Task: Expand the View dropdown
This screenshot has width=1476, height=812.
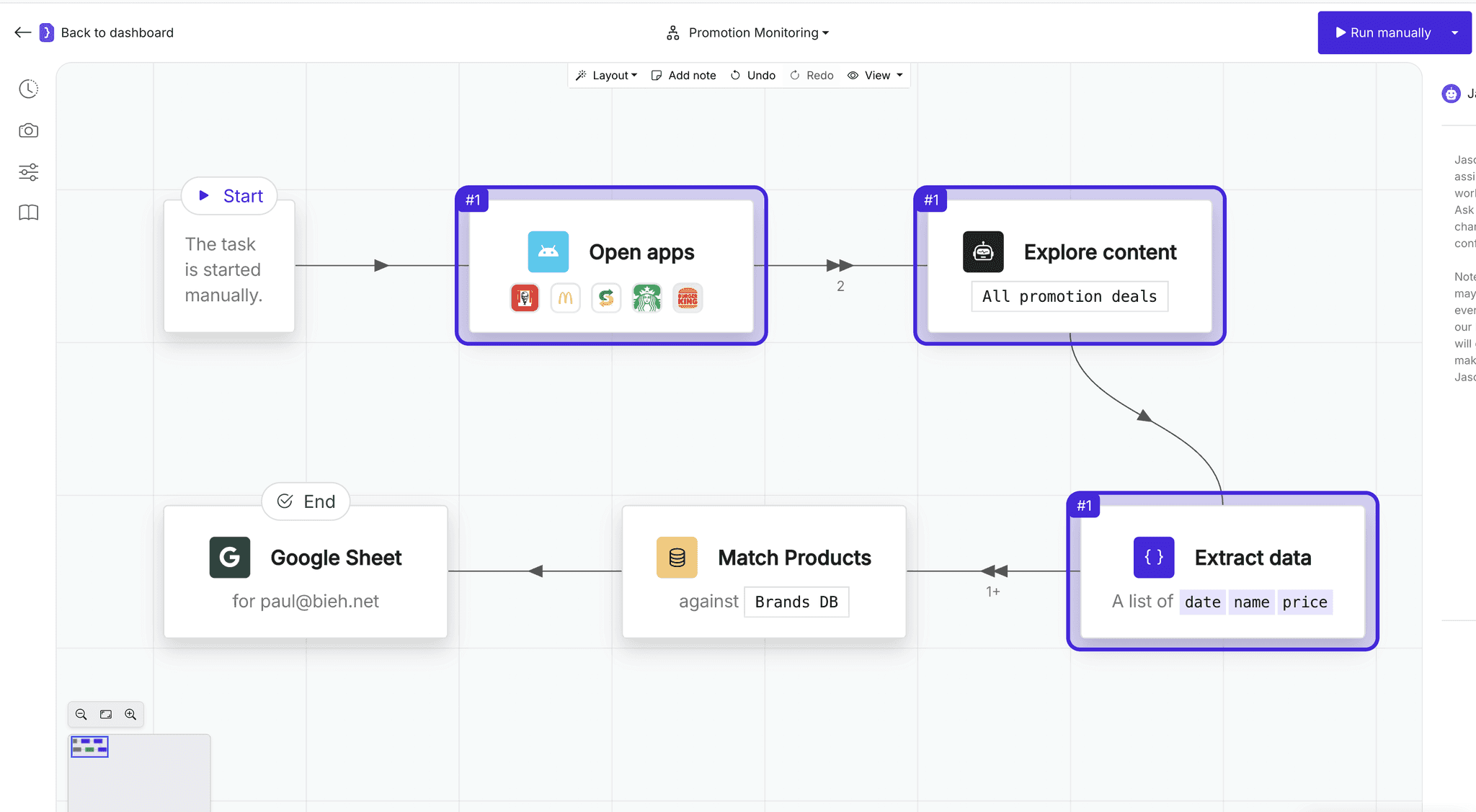Action: tap(875, 75)
